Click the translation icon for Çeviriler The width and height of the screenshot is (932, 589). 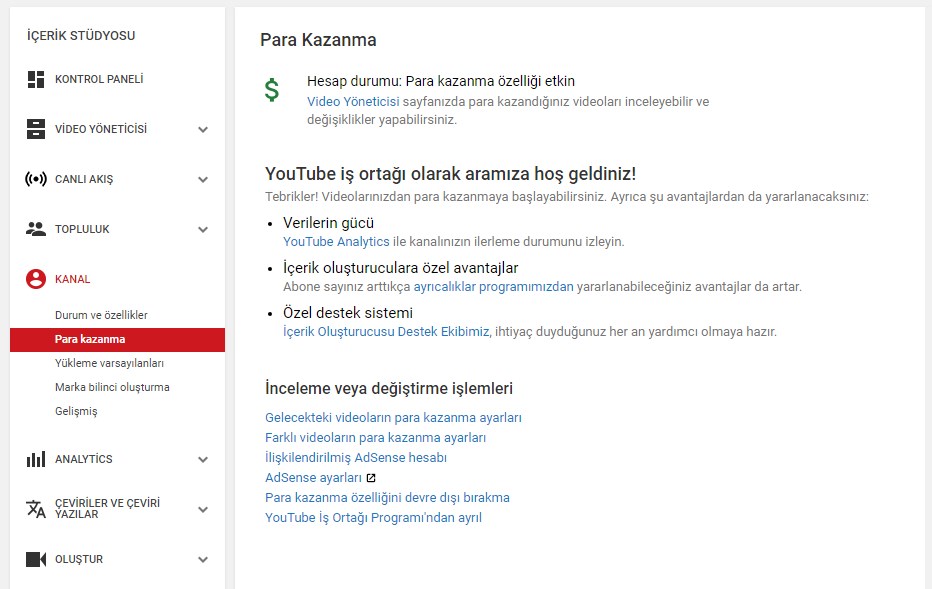click(36, 509)
